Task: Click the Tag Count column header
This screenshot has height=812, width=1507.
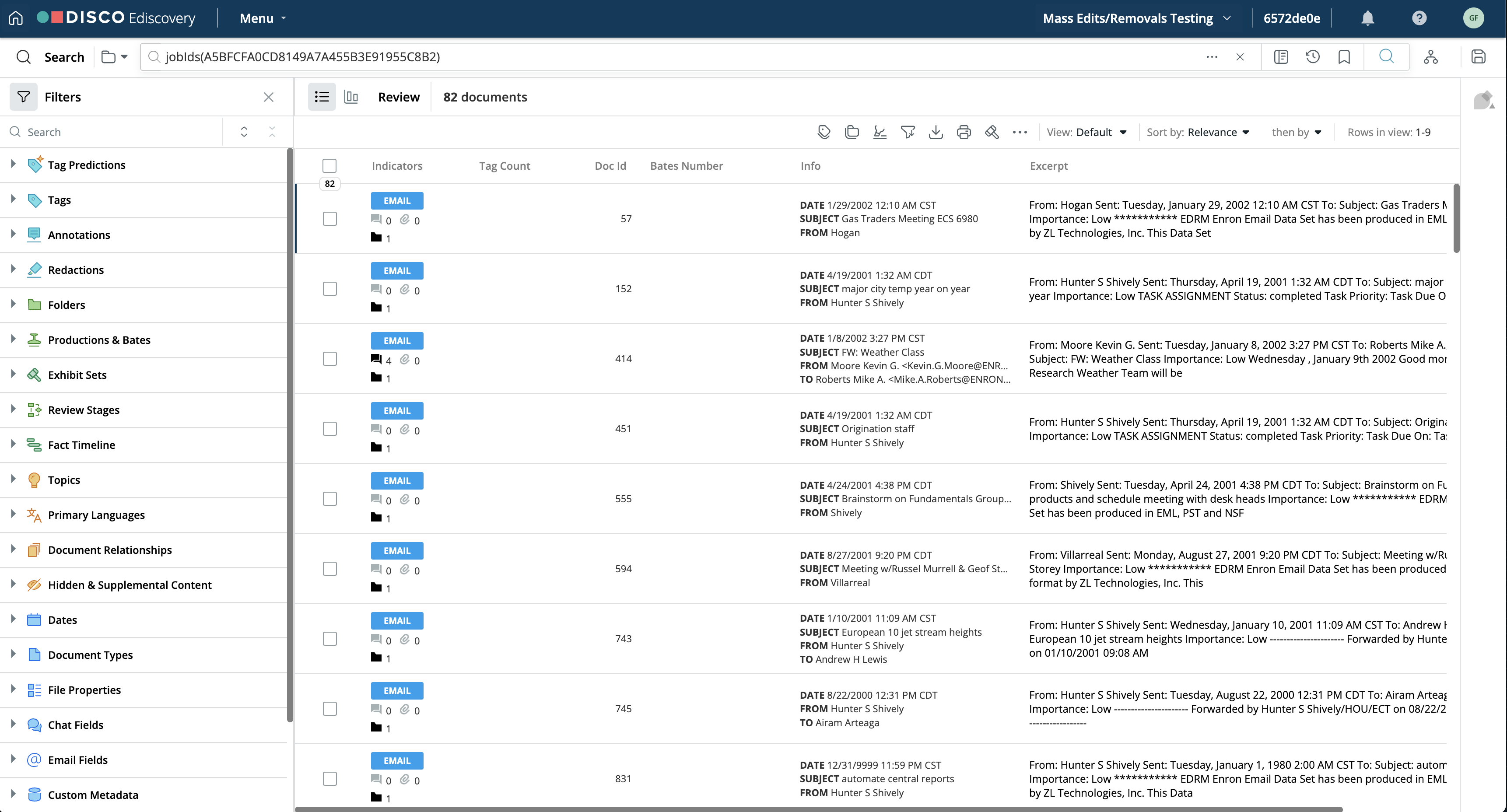Action: point(504,165)
